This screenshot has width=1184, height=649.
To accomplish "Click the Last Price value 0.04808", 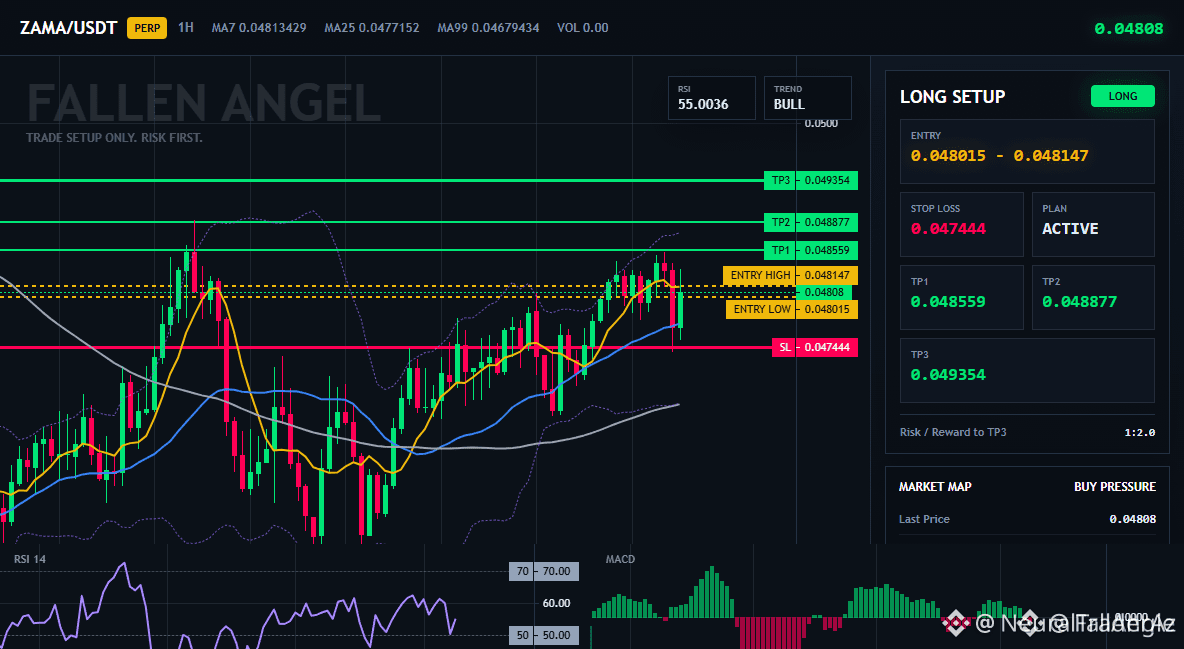I will click(1132, 519).
